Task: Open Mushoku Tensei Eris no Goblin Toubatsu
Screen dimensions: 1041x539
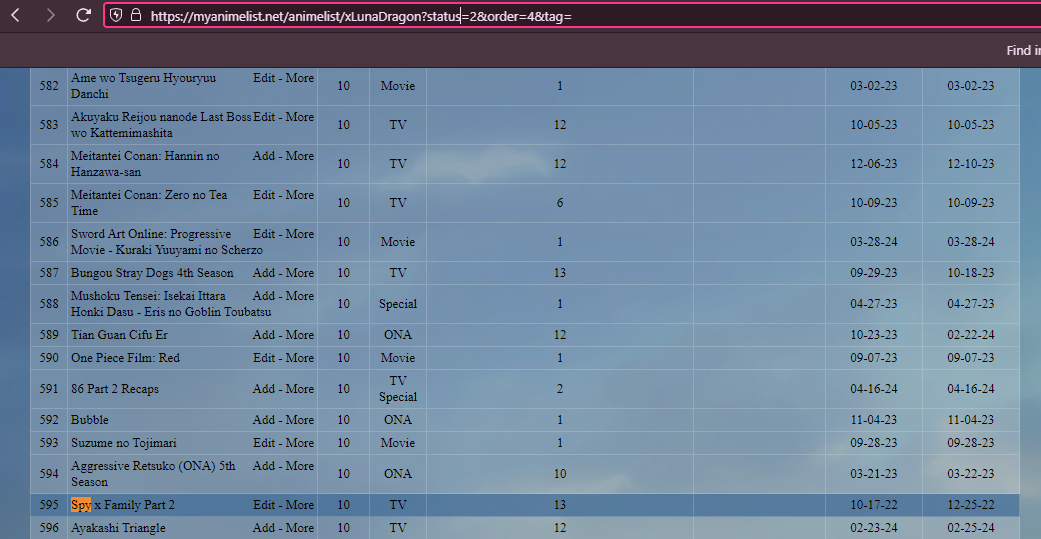Action: (171, 304)
